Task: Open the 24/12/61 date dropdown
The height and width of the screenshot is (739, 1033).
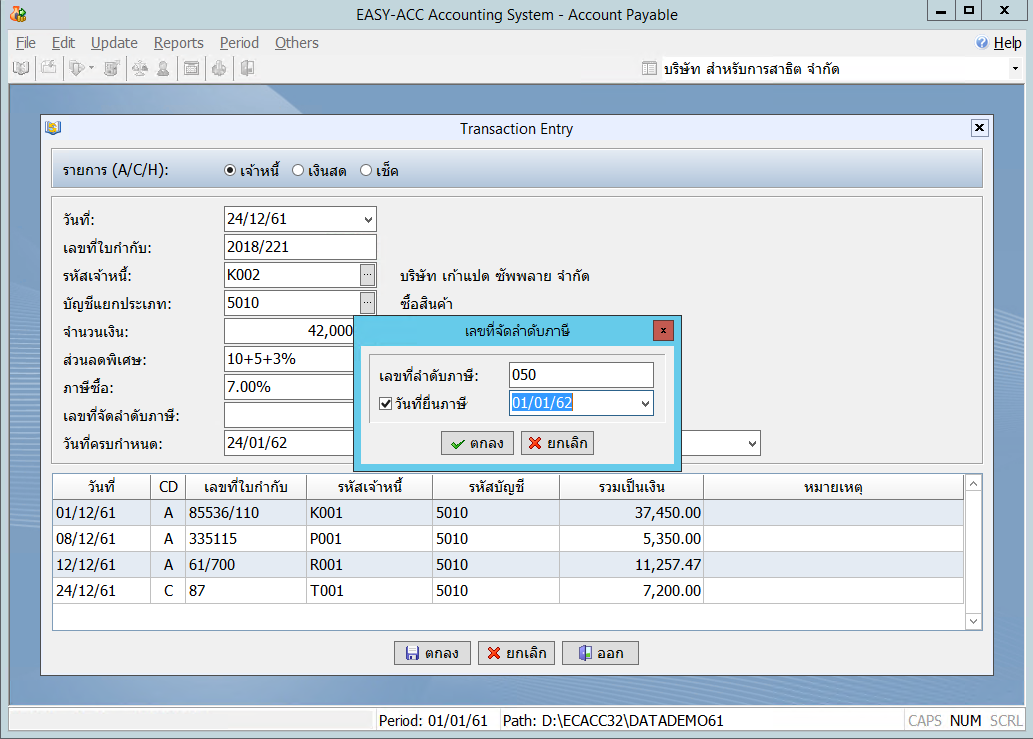Action: [368, 219]
